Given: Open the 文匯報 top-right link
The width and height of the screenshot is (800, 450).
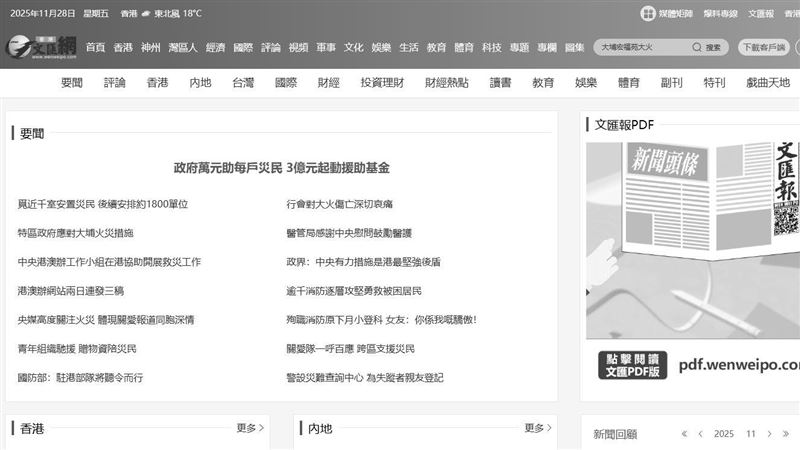Looking at the screenshot, I should (761, 14).
